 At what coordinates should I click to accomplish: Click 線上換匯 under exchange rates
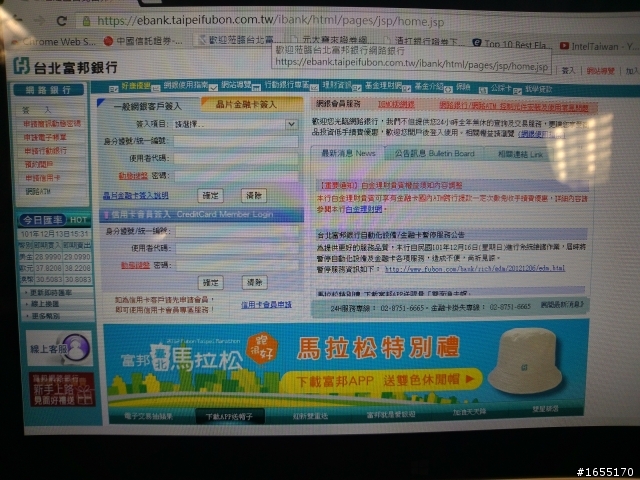pyautogui.click(x=45, y=304)
